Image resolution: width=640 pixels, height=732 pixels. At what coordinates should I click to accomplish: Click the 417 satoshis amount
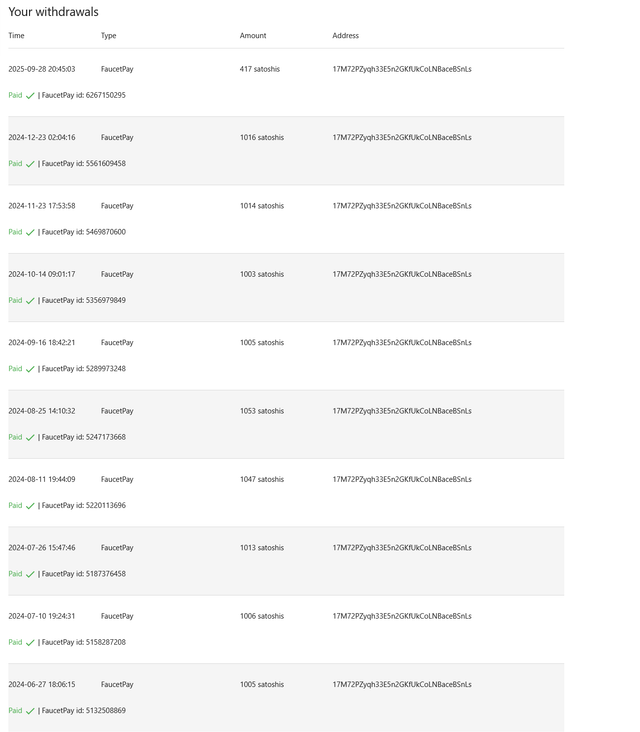point(260,69)
